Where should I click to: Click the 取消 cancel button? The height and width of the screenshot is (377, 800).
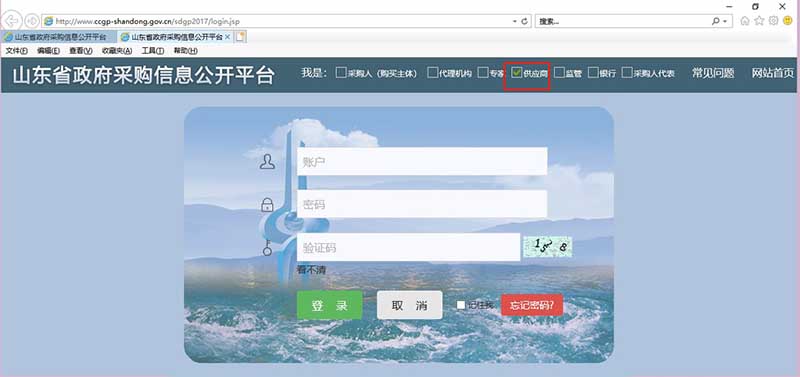410,306
